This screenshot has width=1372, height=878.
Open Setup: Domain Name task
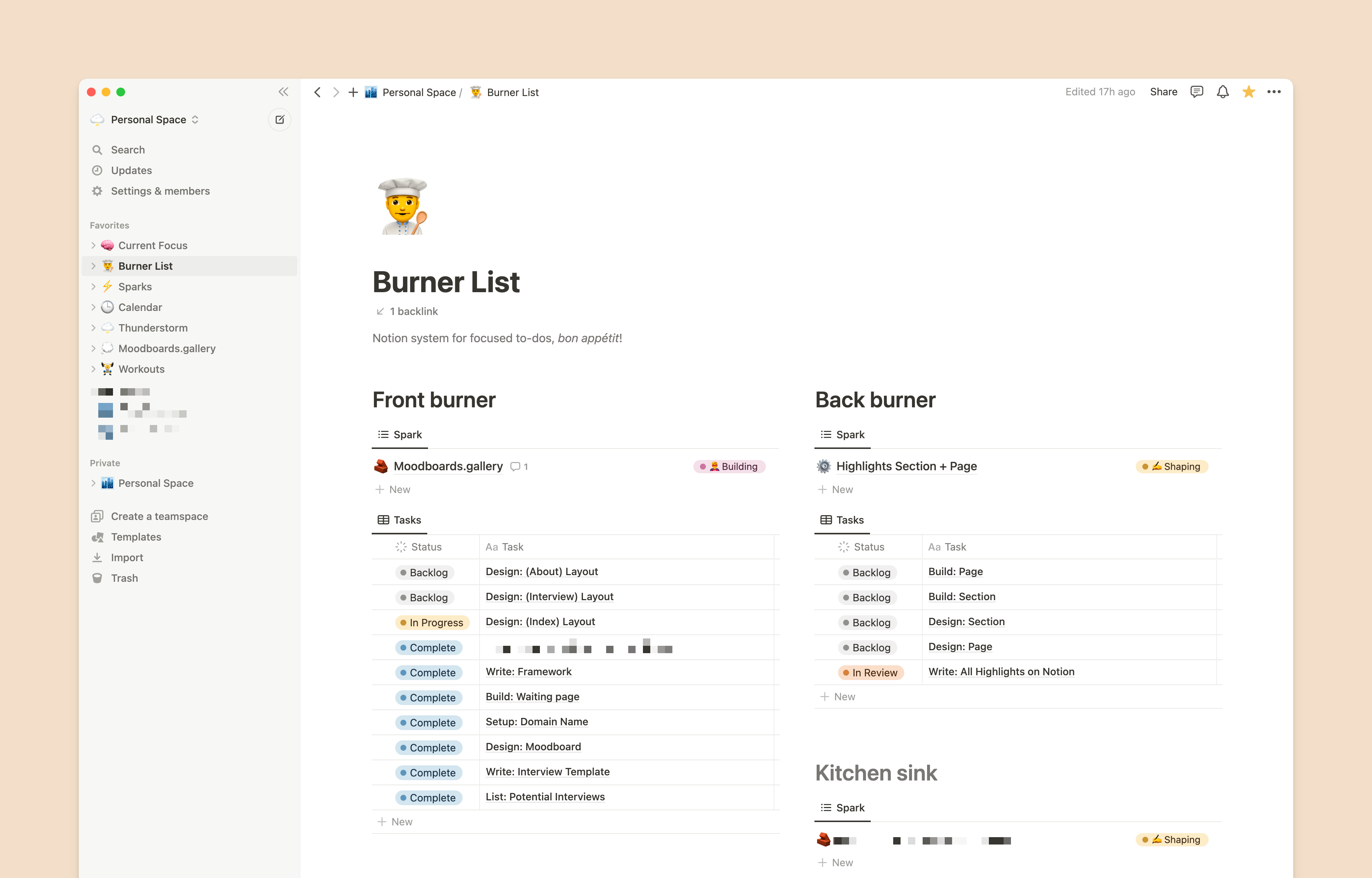pos(537,722)
